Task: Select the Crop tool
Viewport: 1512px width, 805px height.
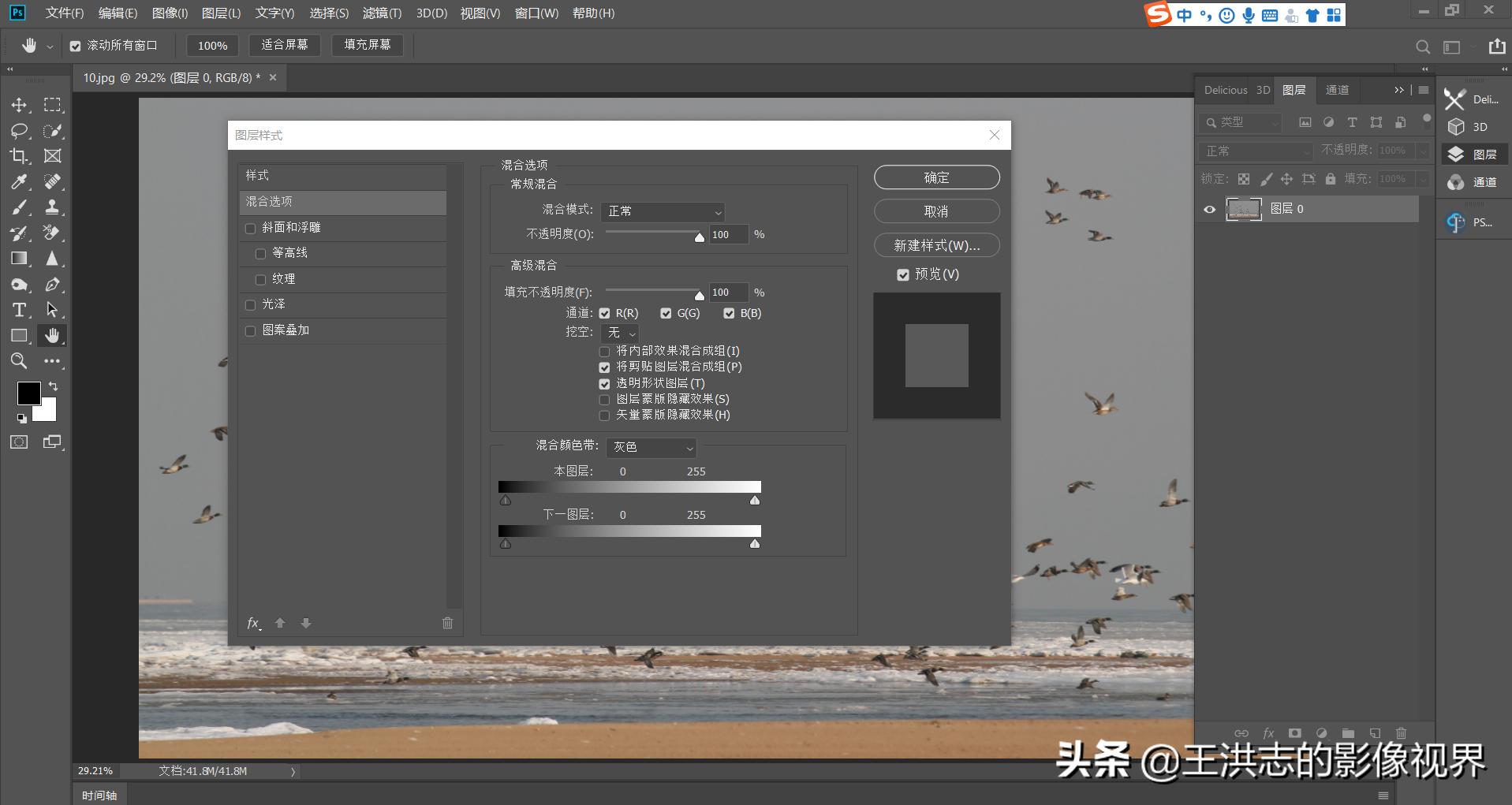Action: click(19, 155)
